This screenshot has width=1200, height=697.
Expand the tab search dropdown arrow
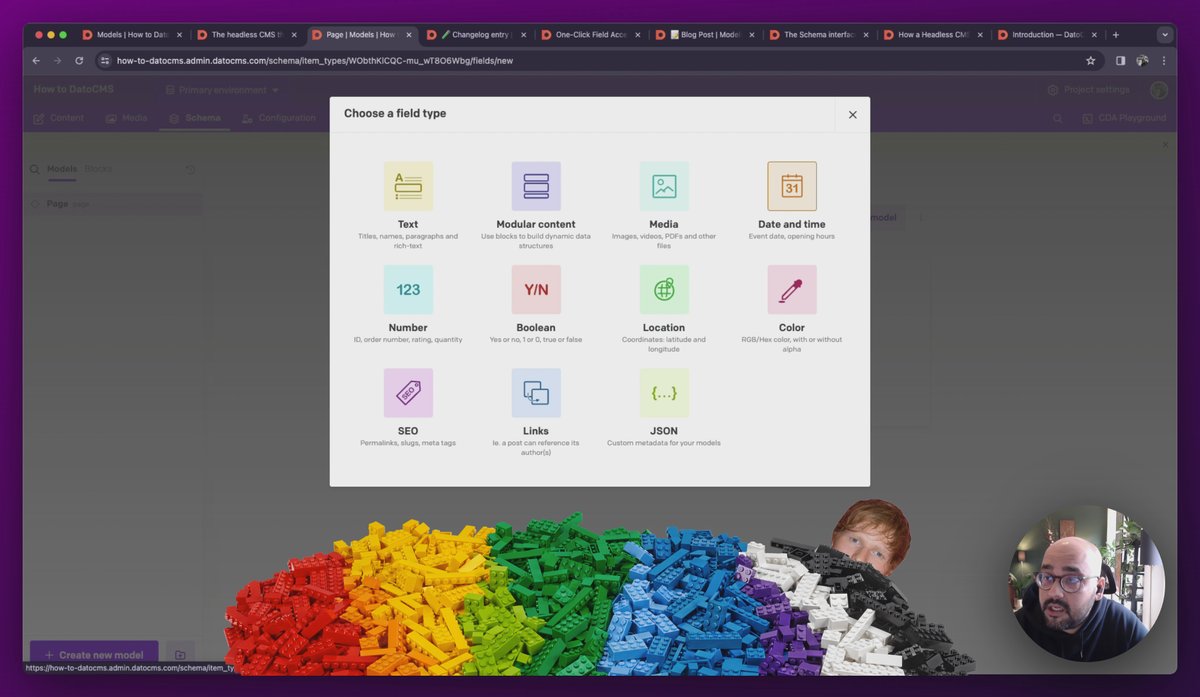[x=1165, y=34]
